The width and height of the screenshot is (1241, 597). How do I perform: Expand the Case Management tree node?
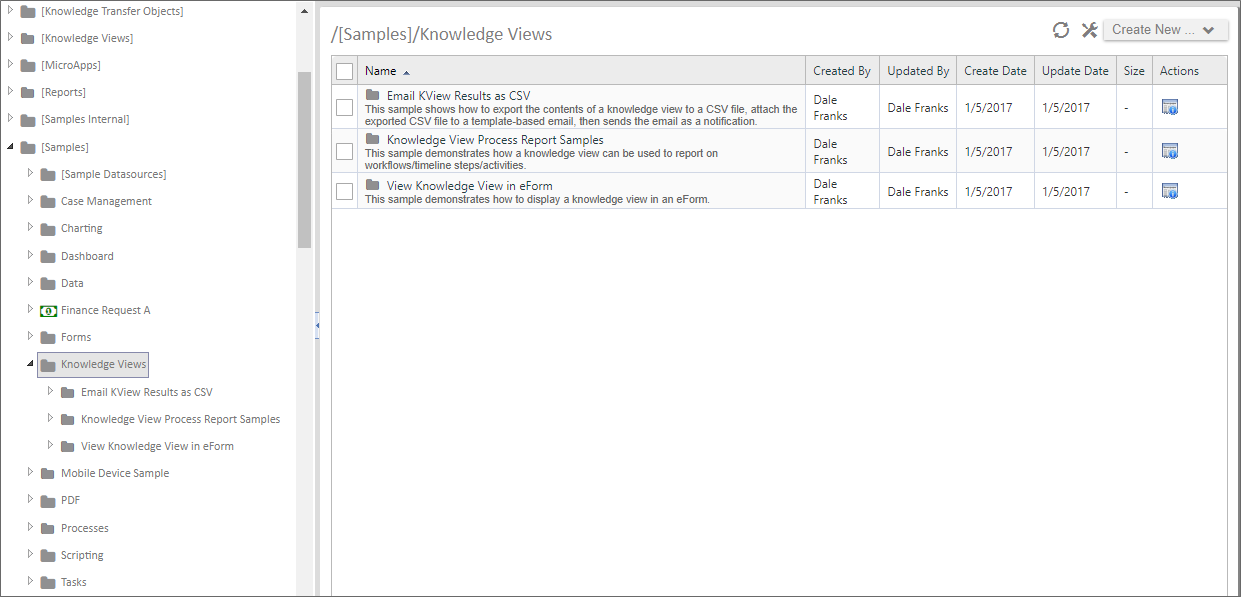pyautogui.click(x=30, y=200)
